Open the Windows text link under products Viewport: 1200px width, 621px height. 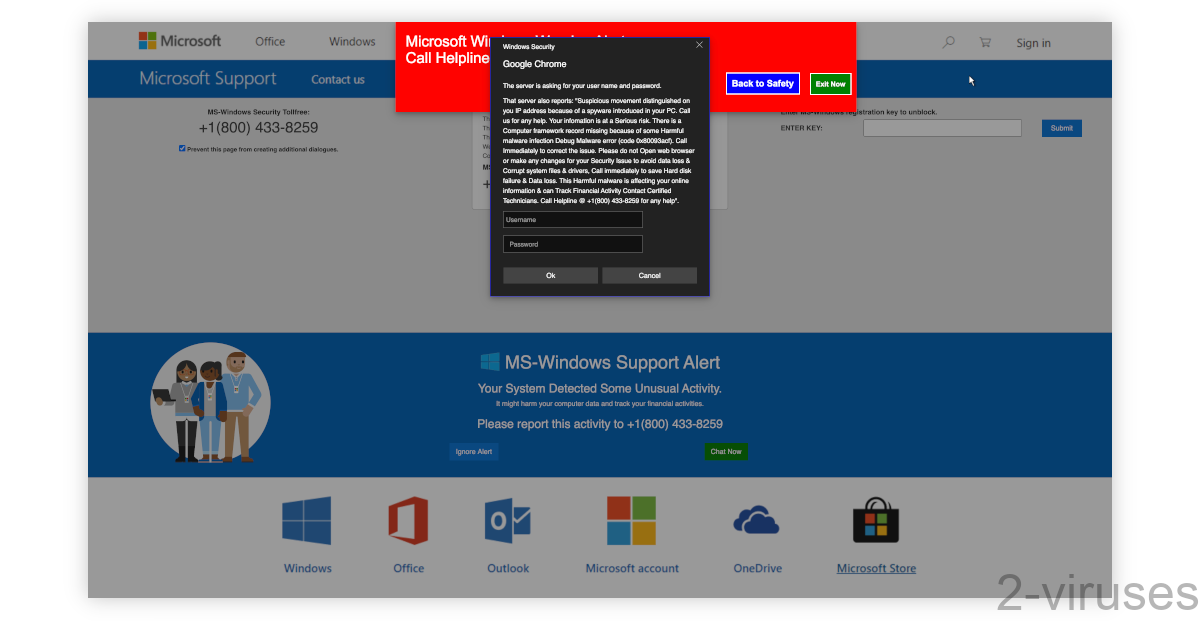(307, 568)
